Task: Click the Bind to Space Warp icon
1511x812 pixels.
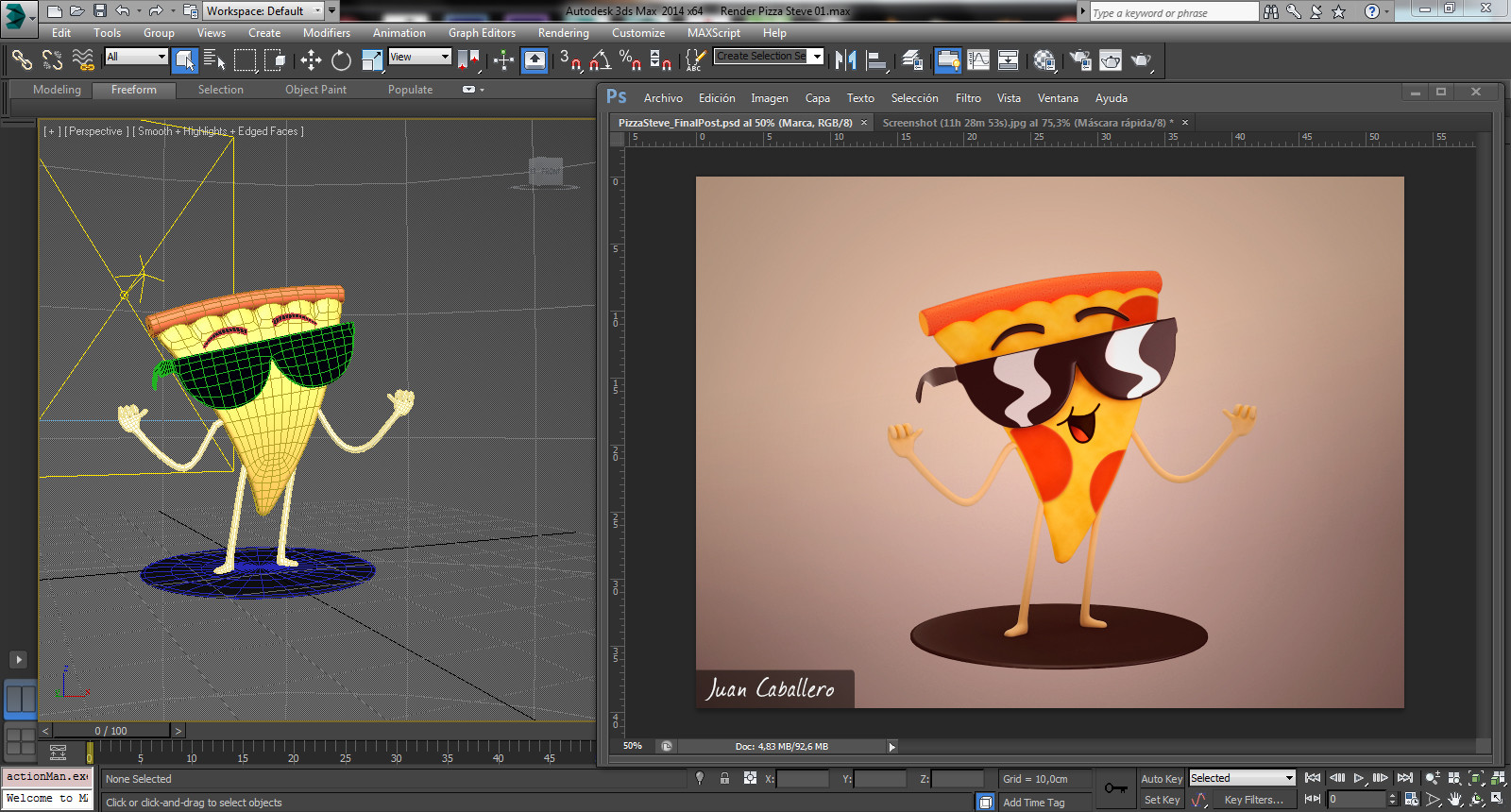Action: [x=83, y=60]
